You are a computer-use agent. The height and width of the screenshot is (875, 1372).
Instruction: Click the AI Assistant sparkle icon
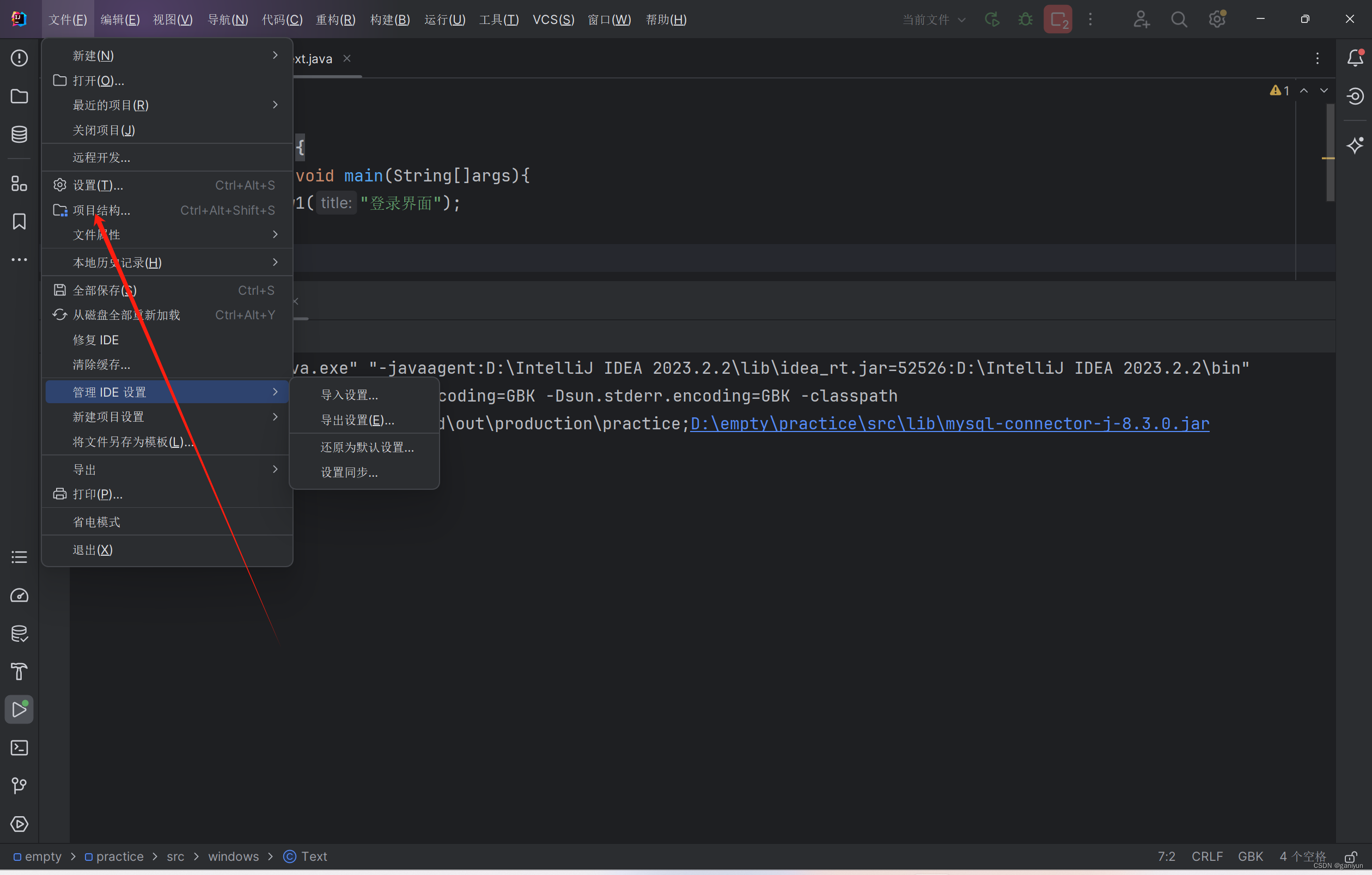[x=1355, y=145]
